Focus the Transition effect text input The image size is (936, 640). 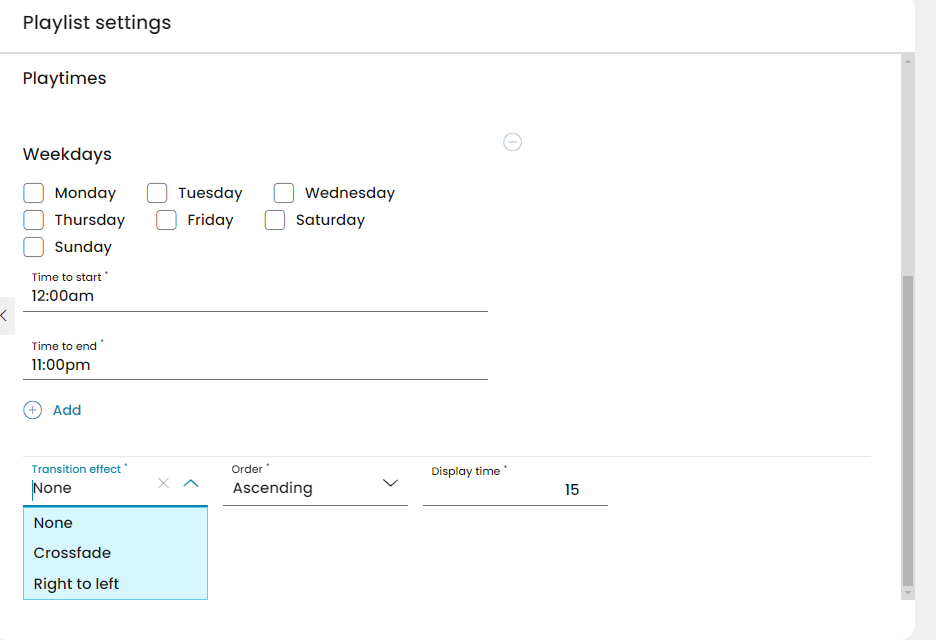[93, 488]
